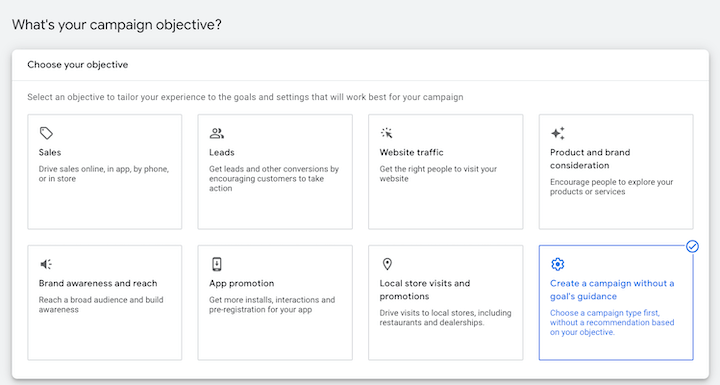This screenshot has width=720, height=385.
Task: Choose the Leads objective title
Action: click(x=222, y=152)
